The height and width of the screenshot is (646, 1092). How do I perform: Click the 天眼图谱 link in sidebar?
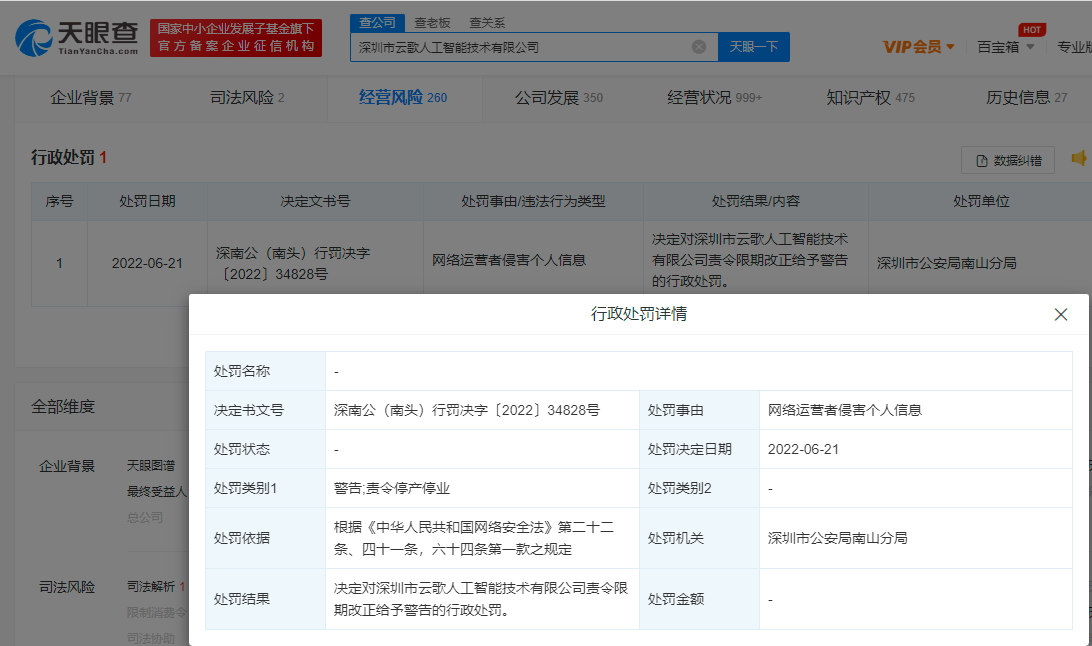point(151,465)
